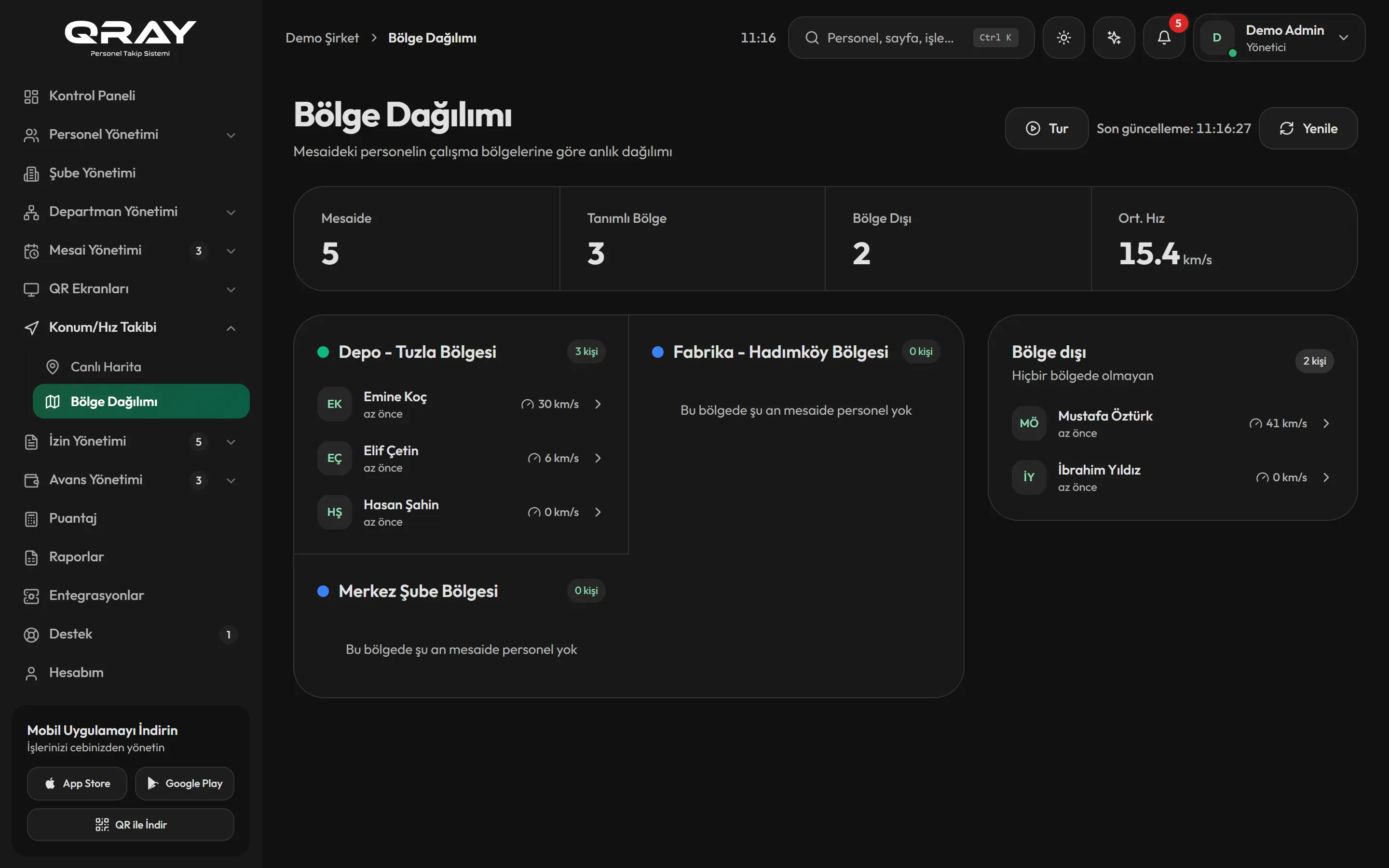The width and height of the screenshot is (1389, 868).
Task: Open Hasan Şahin details chevron
Action: pyautogui.click(x=598, y=512)
